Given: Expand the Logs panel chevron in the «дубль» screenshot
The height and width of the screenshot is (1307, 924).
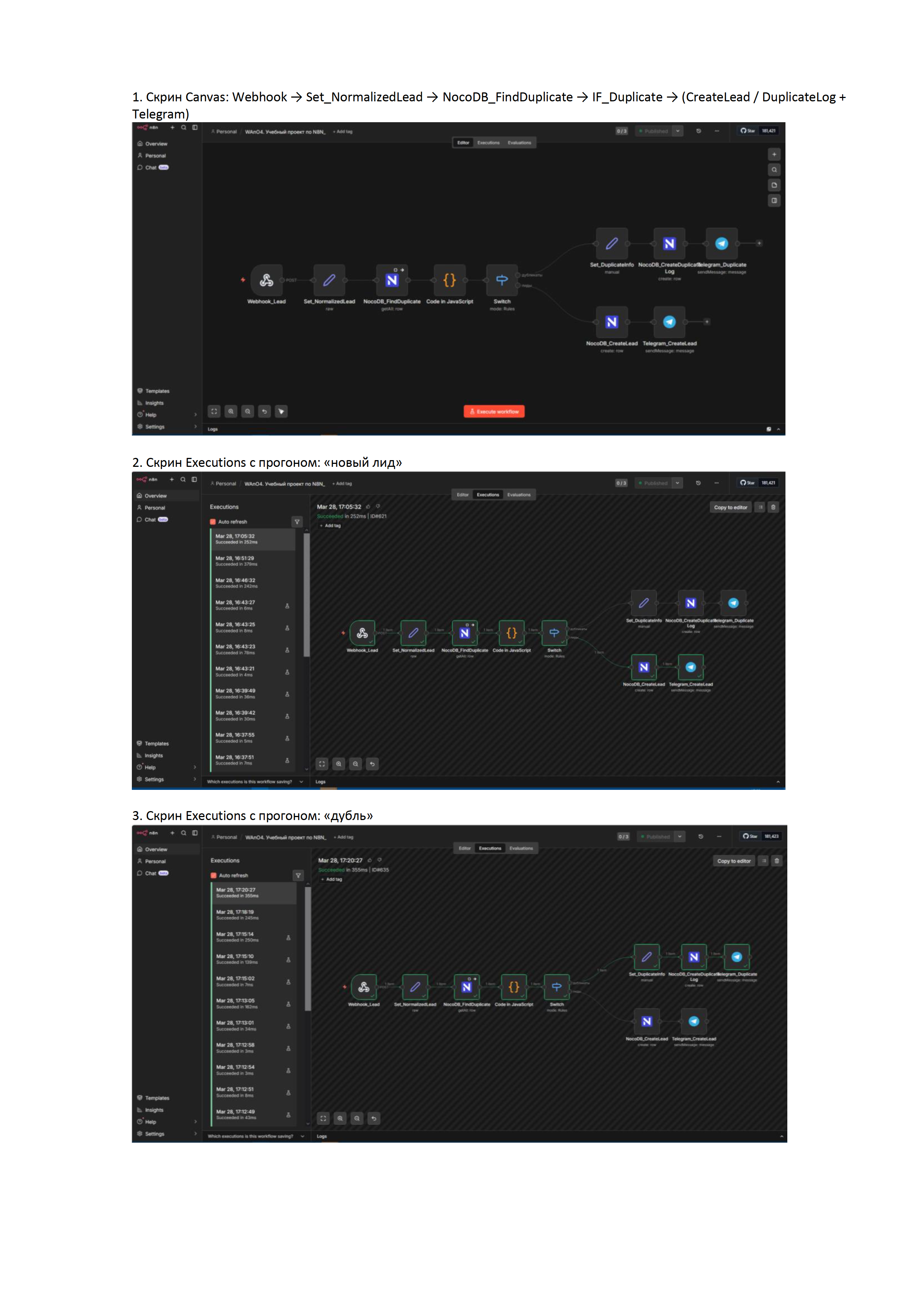Looking at the screenshot, I should pos(782,1136).
